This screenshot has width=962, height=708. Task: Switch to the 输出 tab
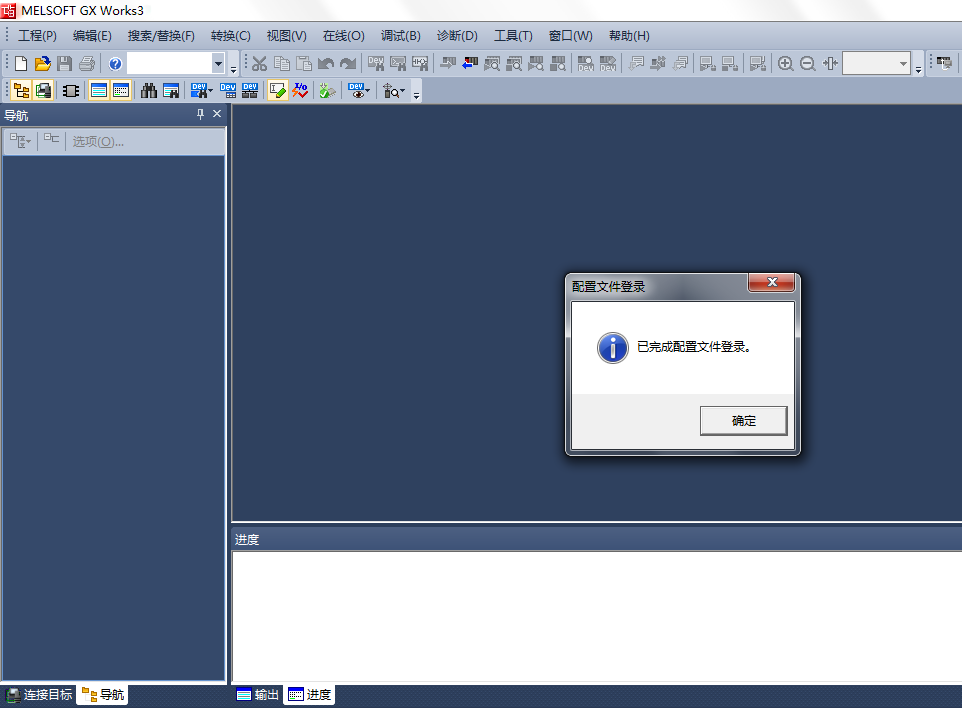[258, 695]
